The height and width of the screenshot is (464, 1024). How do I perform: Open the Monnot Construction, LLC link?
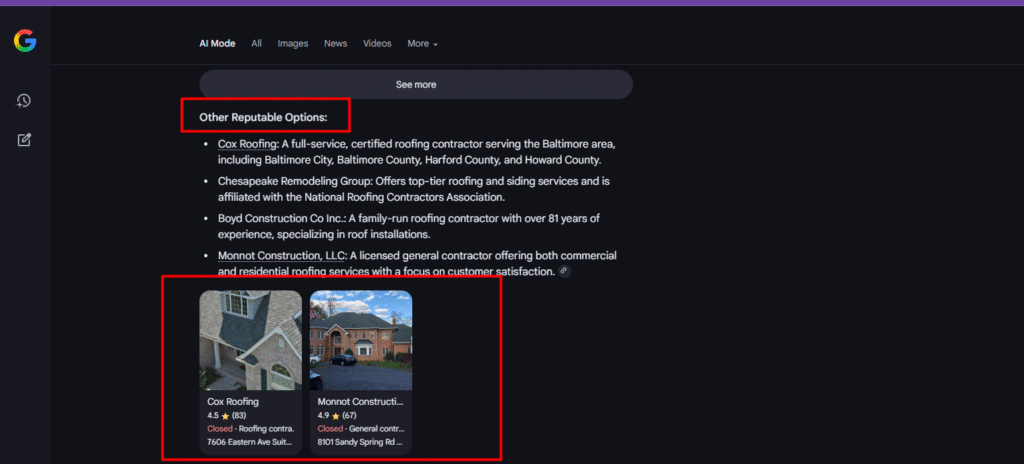pyautogui.click(x=281, y=256)
